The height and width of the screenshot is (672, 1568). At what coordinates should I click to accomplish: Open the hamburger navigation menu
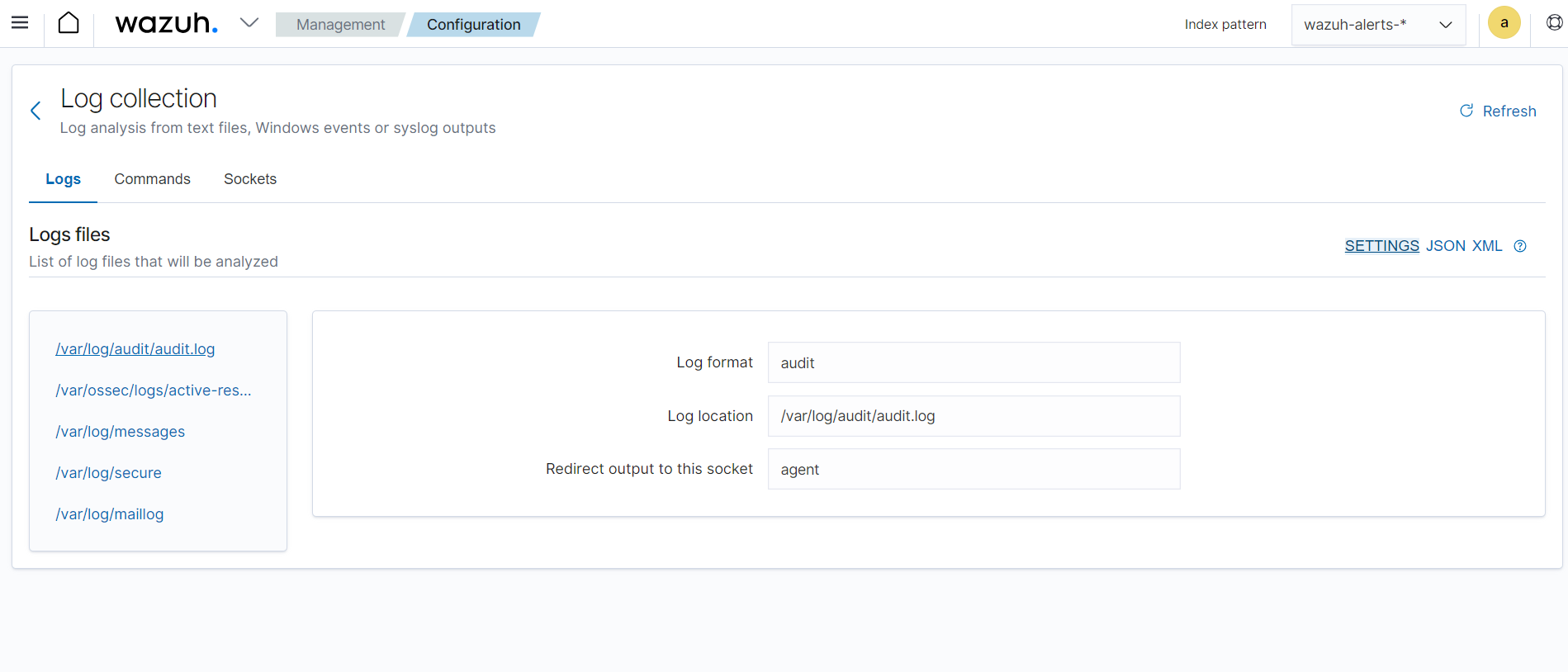pos(20,23)
